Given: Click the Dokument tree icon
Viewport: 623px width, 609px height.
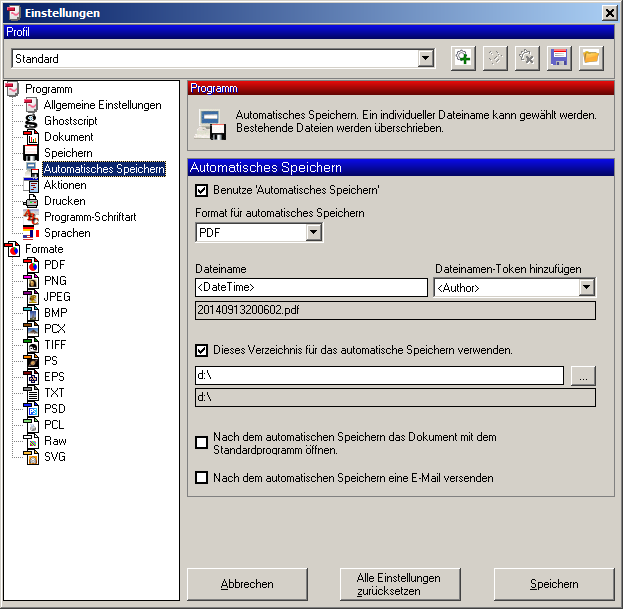Looking at the screenshot, I should click(31, 137).
